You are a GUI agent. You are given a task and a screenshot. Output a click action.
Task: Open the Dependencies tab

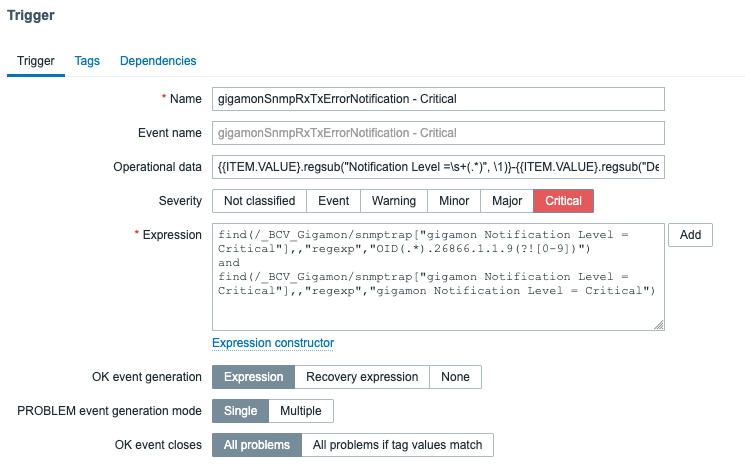point(158,61)
